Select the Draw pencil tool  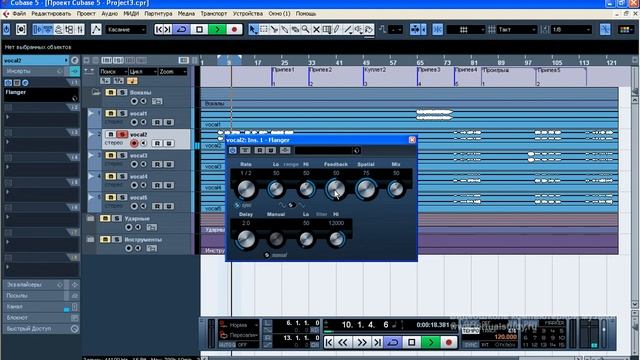[337, 29]
